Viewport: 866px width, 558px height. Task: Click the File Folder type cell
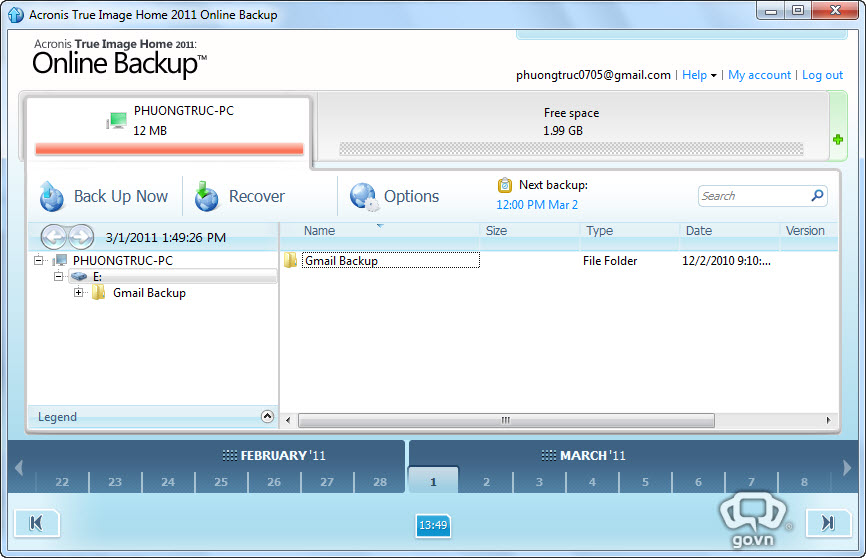point(610,261)
